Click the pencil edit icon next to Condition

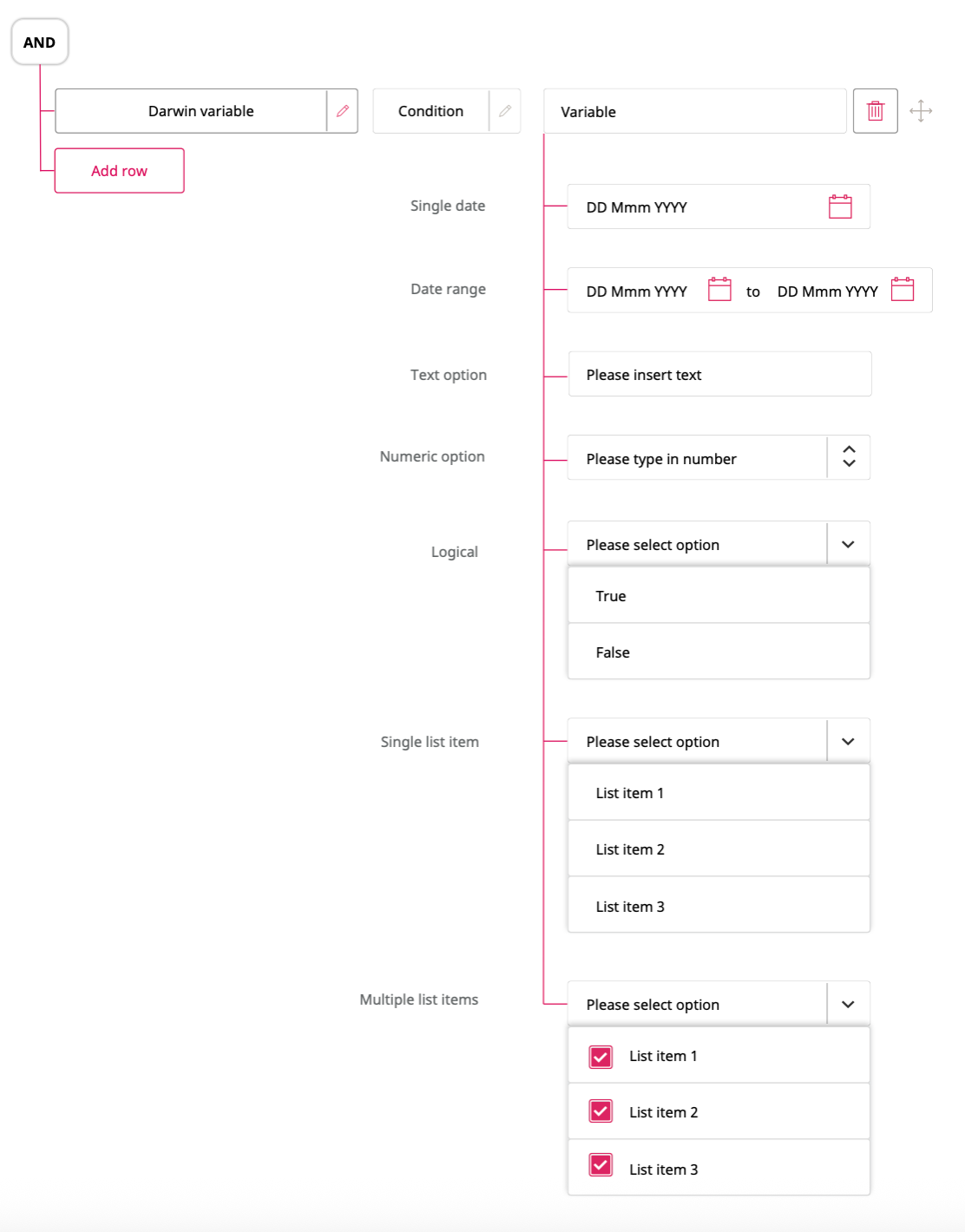[x=505, y=111]
